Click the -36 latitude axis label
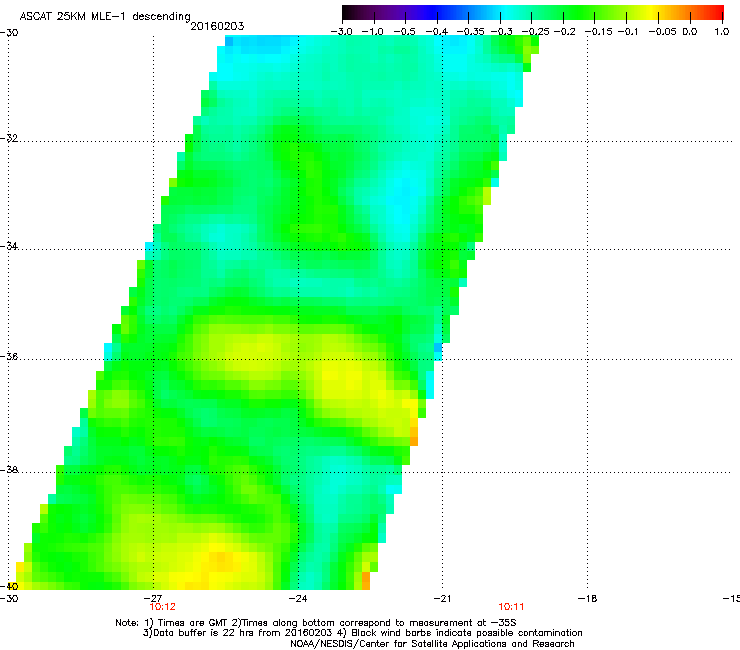 coord(9,356)
